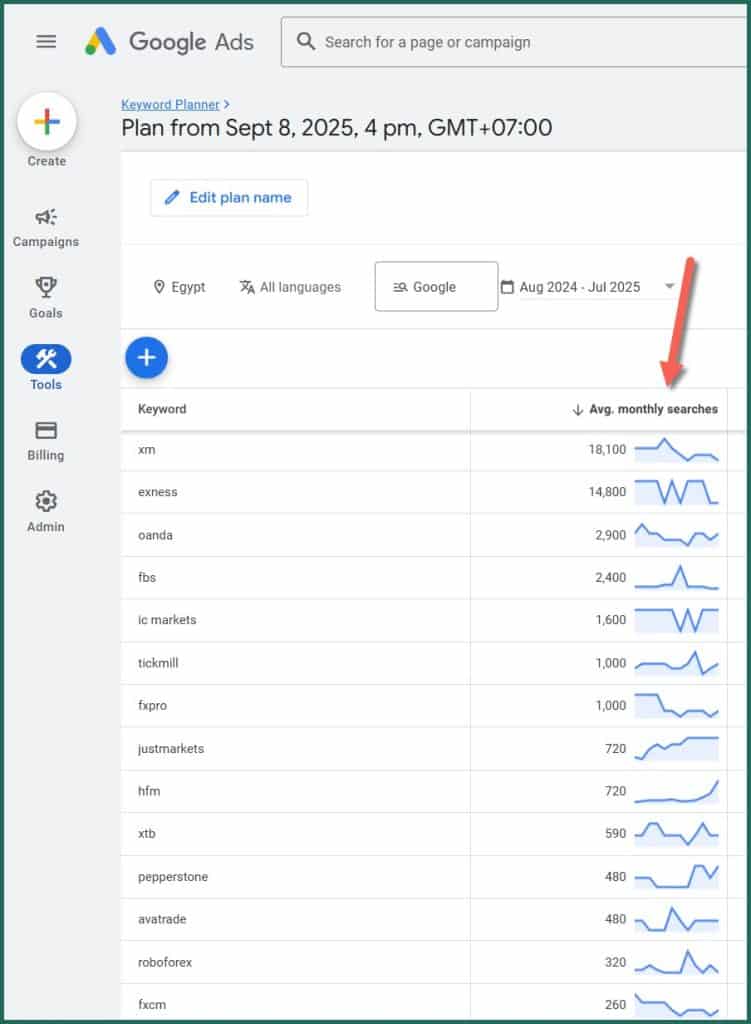This screenshot has height=1024, width=751.
Task: Click the trend sparkline for tickmill
Action: coord(677,663)
